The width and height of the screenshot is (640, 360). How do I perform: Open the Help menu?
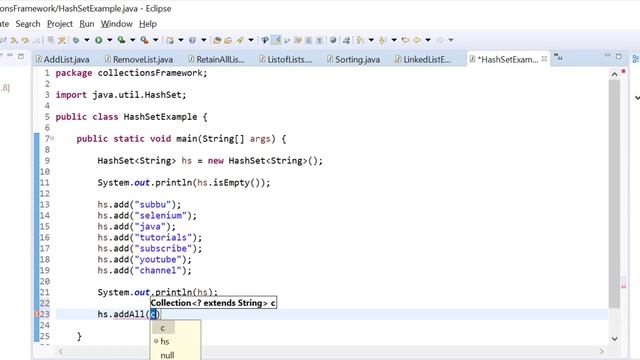point(148,24)
